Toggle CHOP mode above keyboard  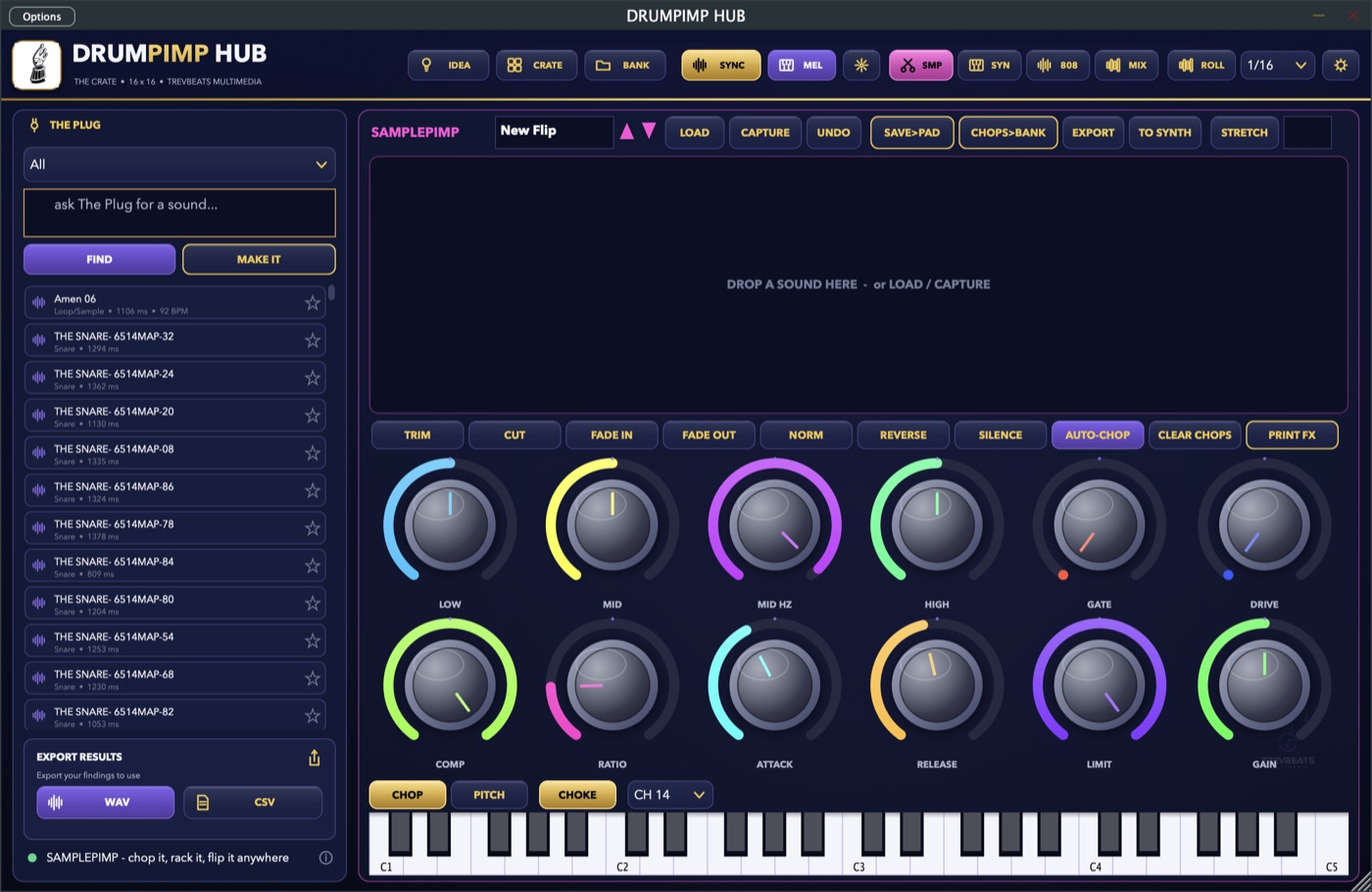tap(408, 795)
